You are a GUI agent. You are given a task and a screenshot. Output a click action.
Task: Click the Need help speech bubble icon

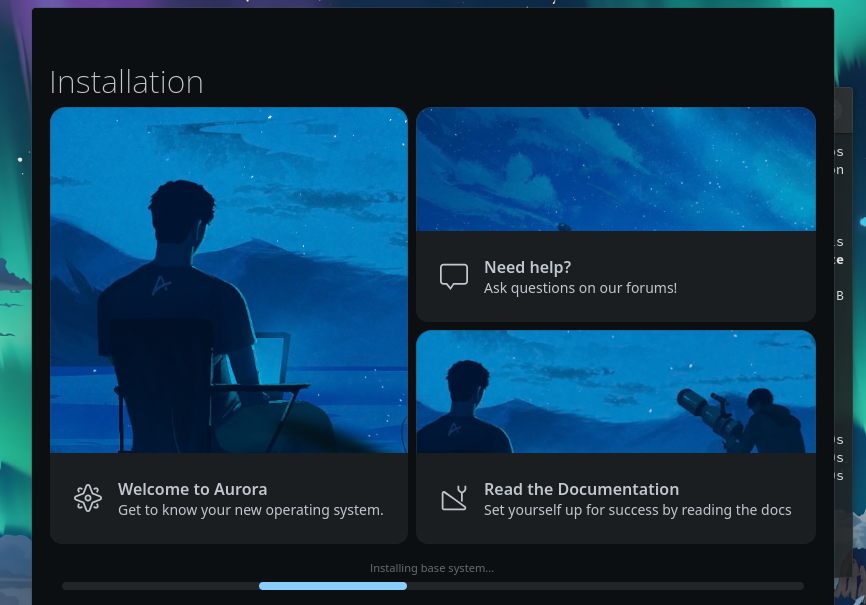pyautogui.click(x=454, y=276)
